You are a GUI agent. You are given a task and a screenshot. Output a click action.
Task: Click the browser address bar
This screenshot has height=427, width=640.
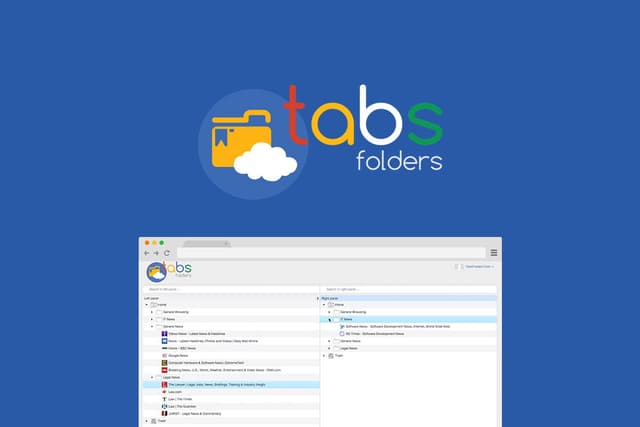(331, 253)
